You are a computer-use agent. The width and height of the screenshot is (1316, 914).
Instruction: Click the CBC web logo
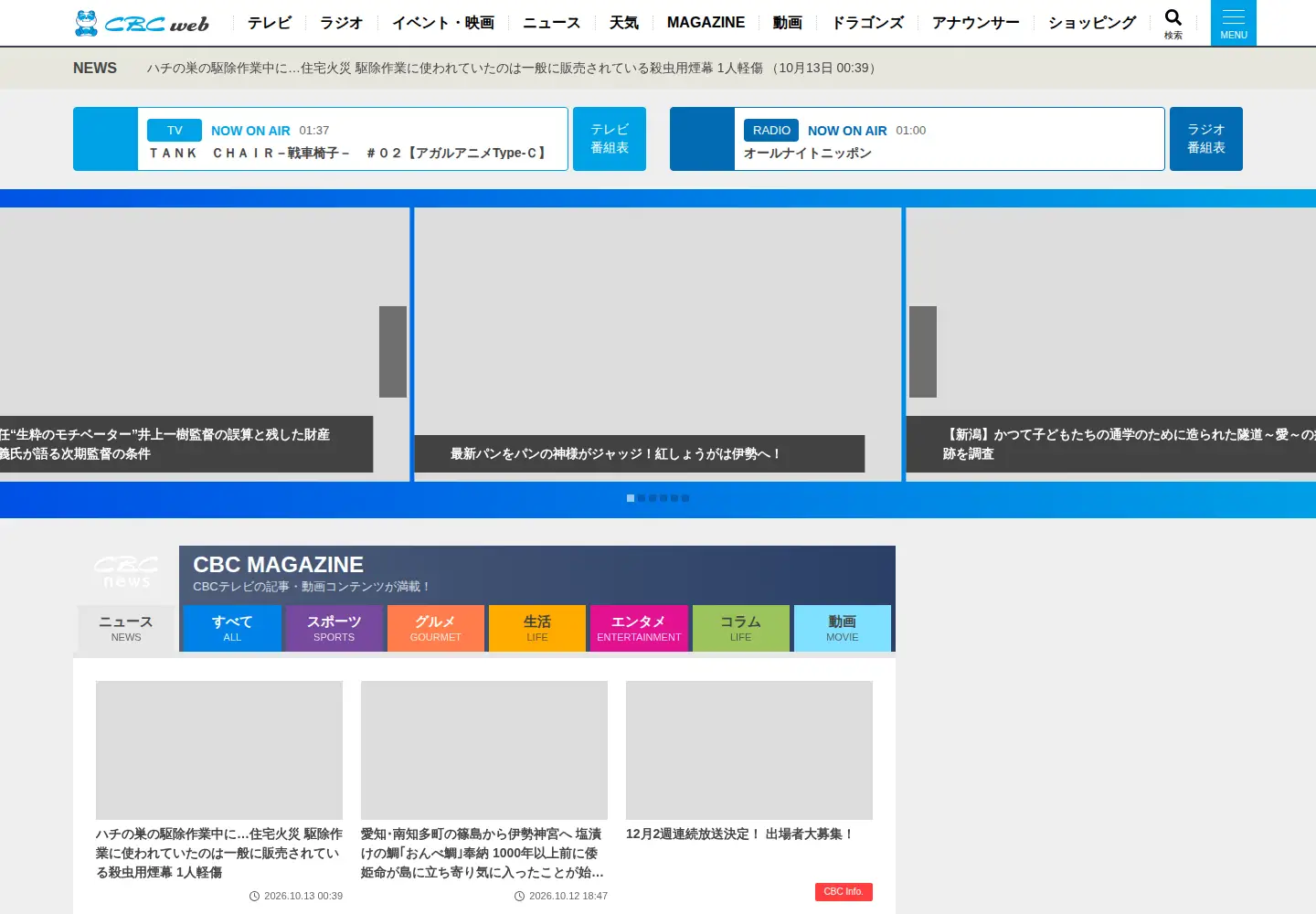[142, 23]
